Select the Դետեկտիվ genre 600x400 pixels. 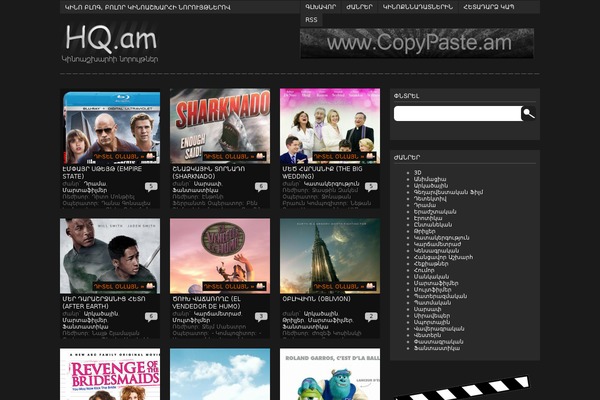tap(430, 199)
